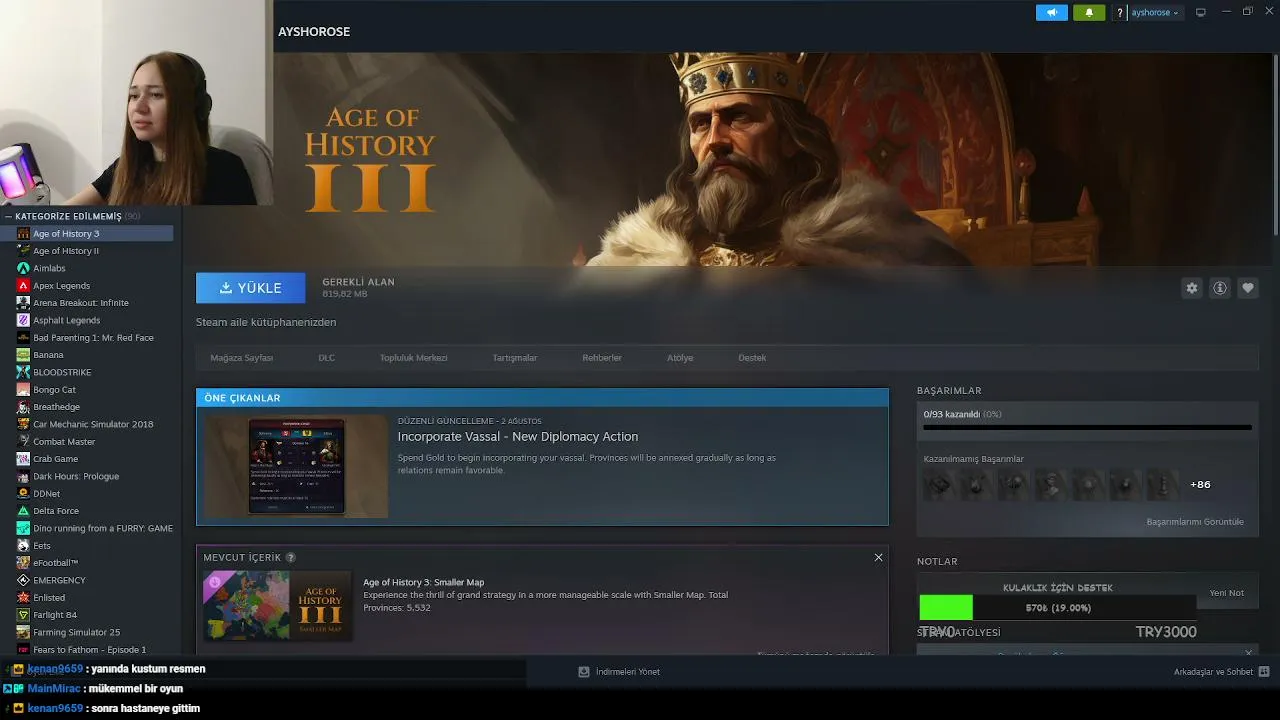This screenshot has width=1280, height=720.
Task: Open the announcements megaphone button
Action: coord(1051,13)
